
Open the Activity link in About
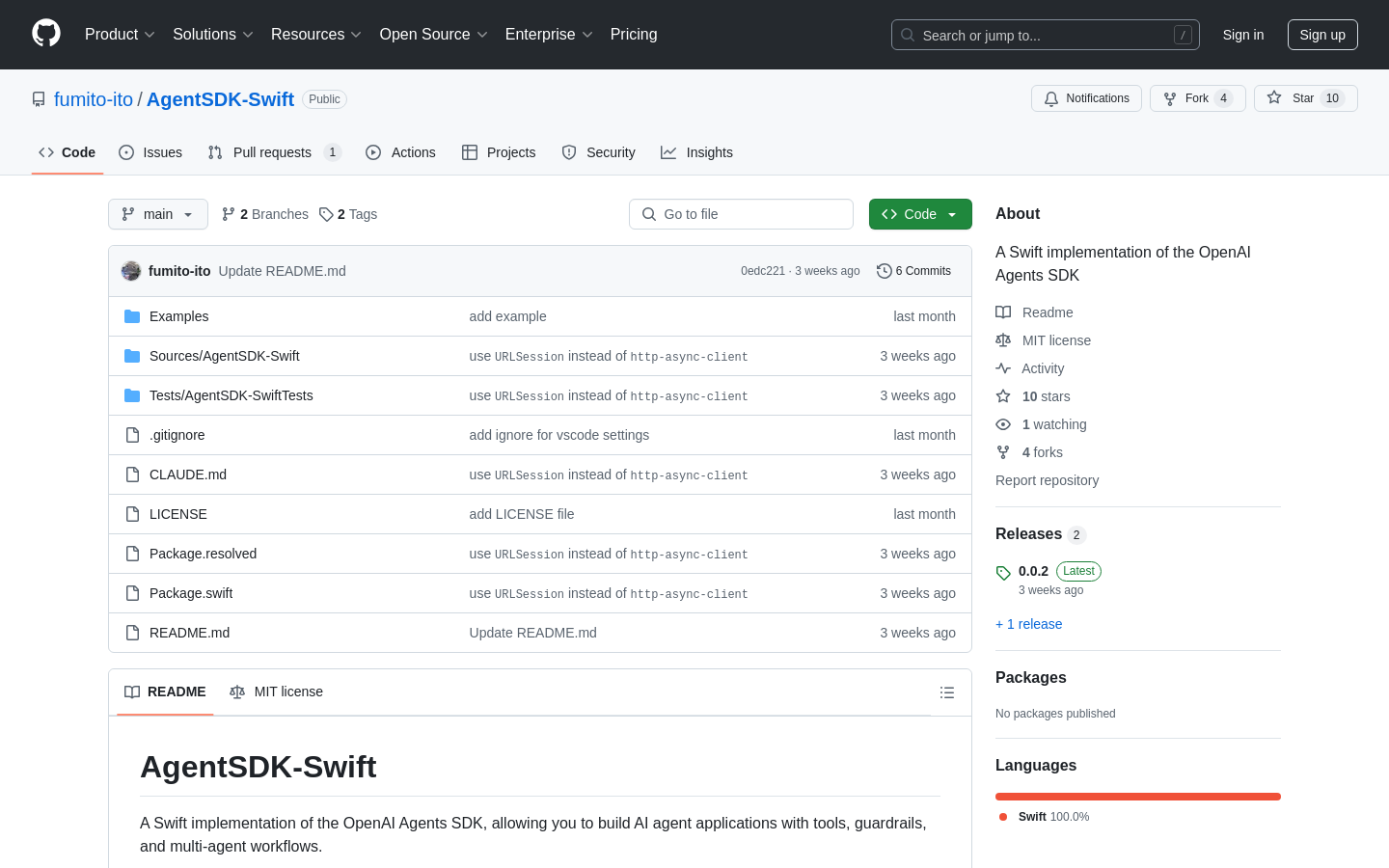tap(1030, 368)
